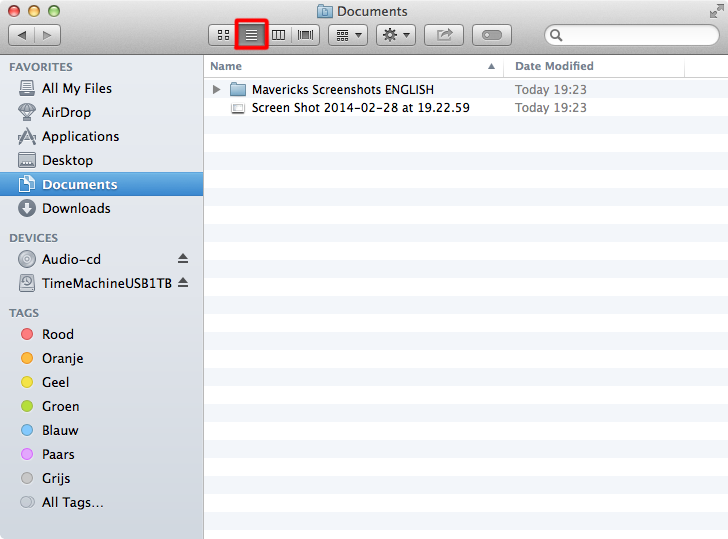The image size is (728, 539).
Task: Show All Tags in the sidebar
Action: (x=101, y=503)
